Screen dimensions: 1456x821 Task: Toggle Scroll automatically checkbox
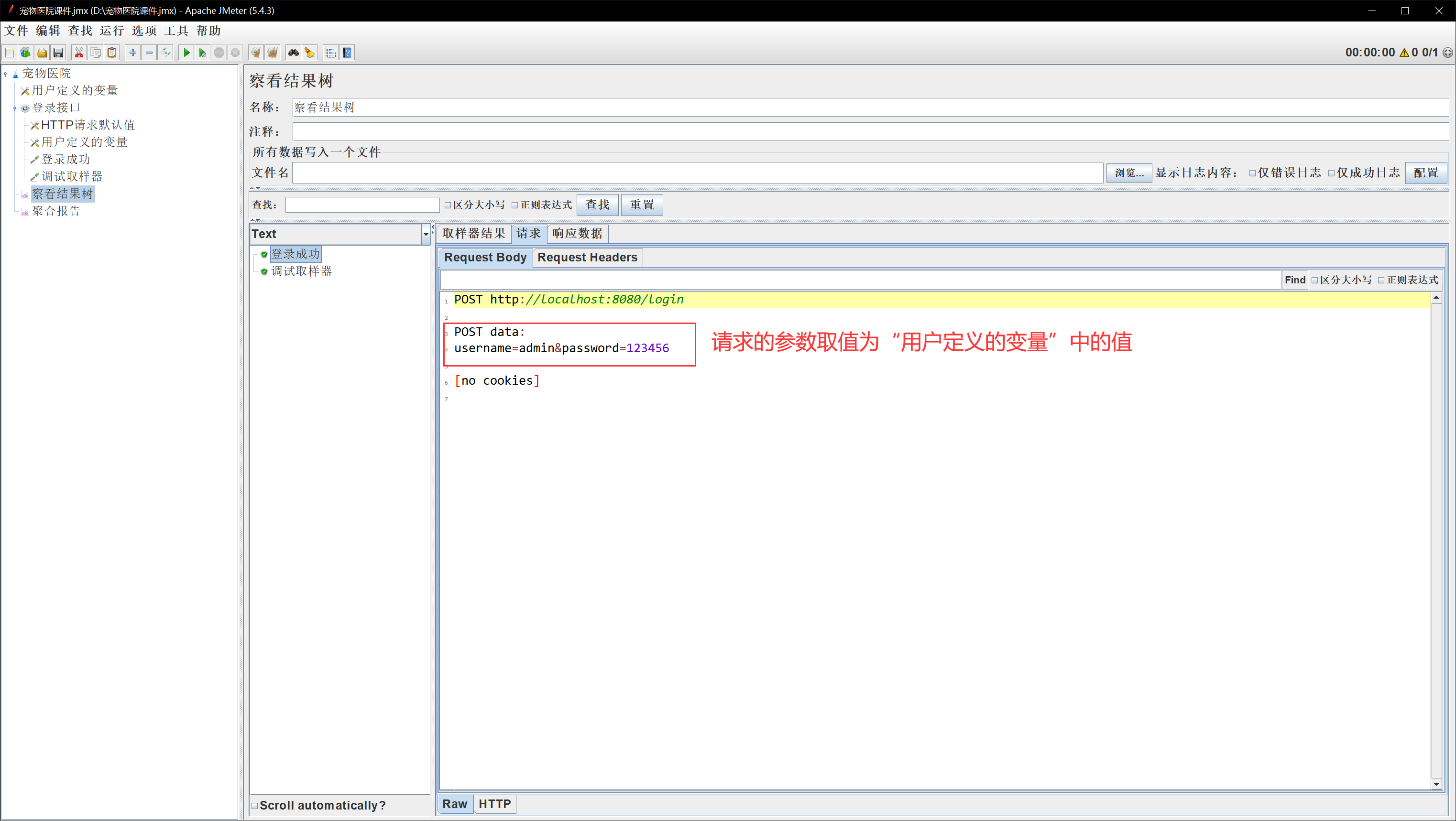(x=255, y=806)
